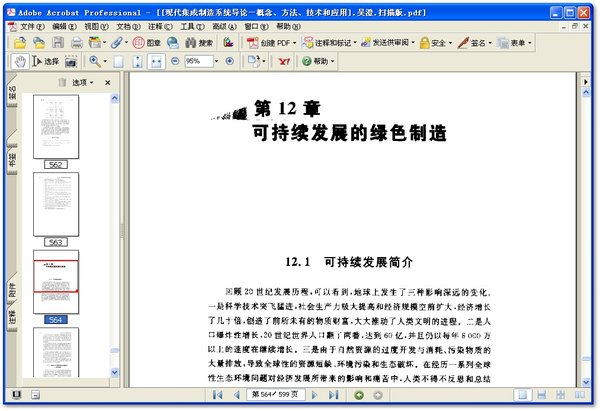Open the 工具 menu
Screen dimensions: 600x411
192,26
